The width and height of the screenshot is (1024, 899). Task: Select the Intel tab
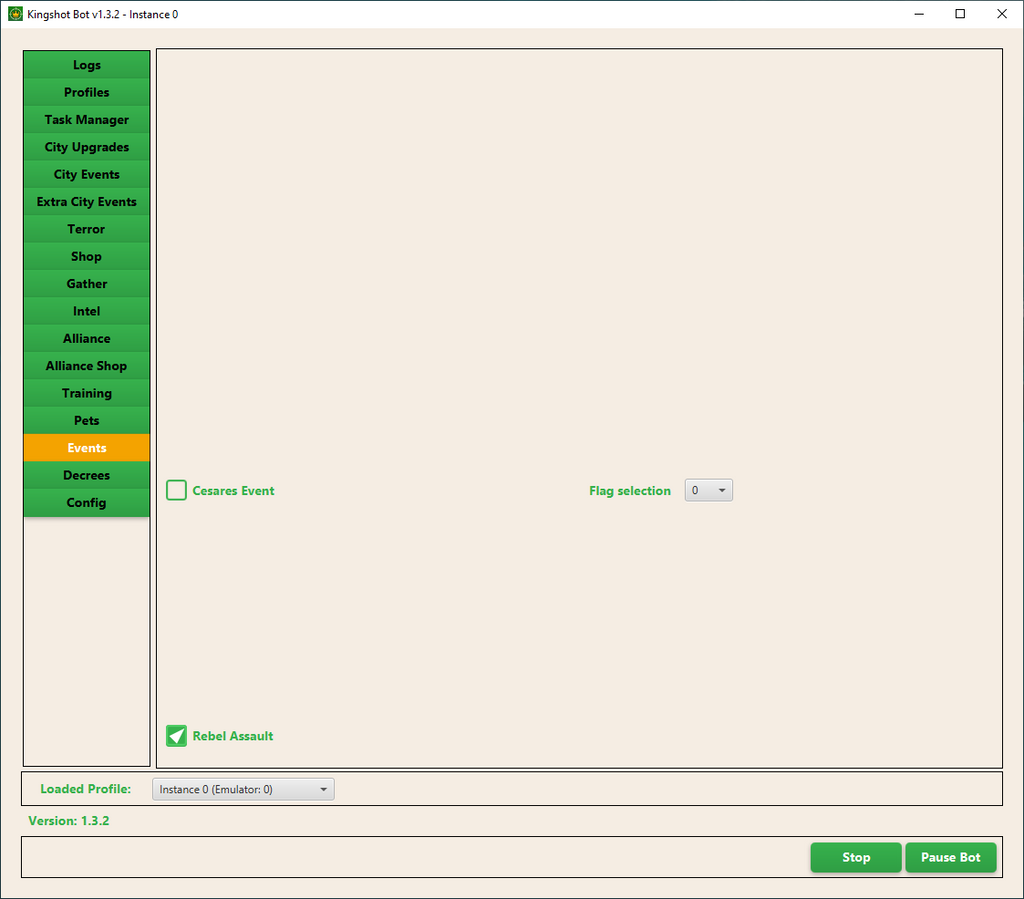pos(87,311)
